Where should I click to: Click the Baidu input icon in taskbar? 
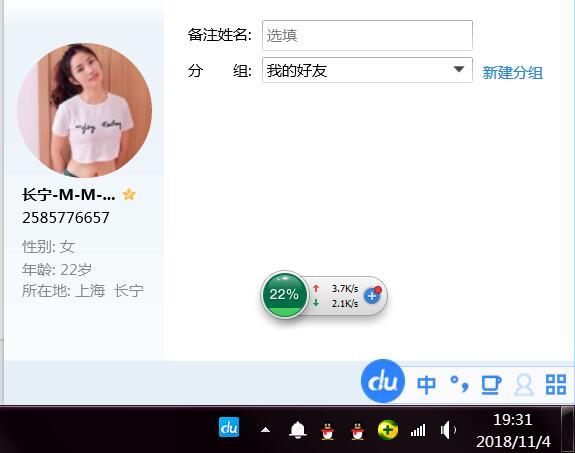click(229, 427)
